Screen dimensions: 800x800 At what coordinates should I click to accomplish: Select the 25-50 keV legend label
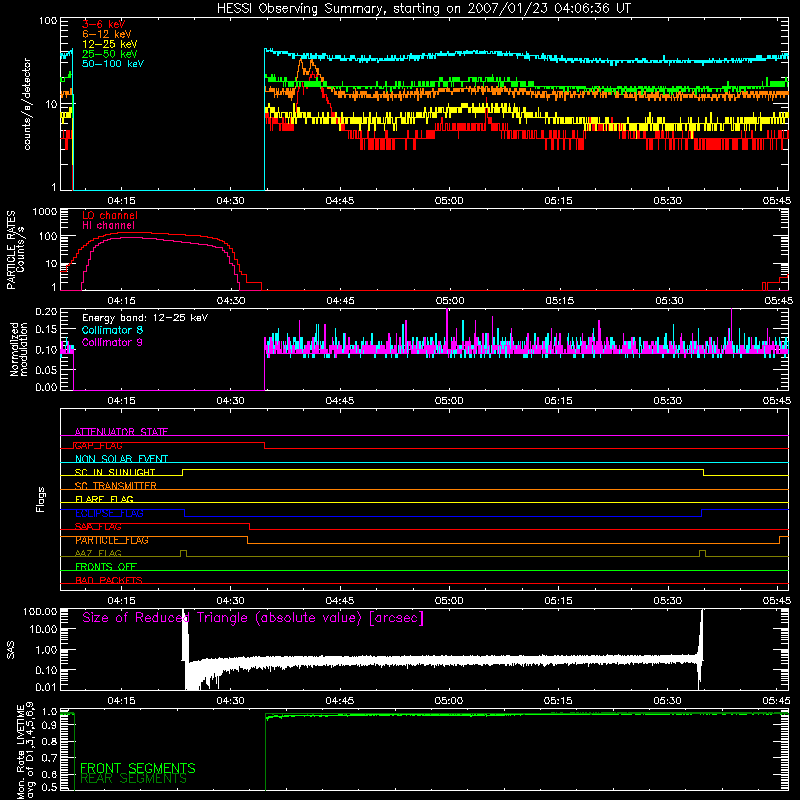coord(110,54)
